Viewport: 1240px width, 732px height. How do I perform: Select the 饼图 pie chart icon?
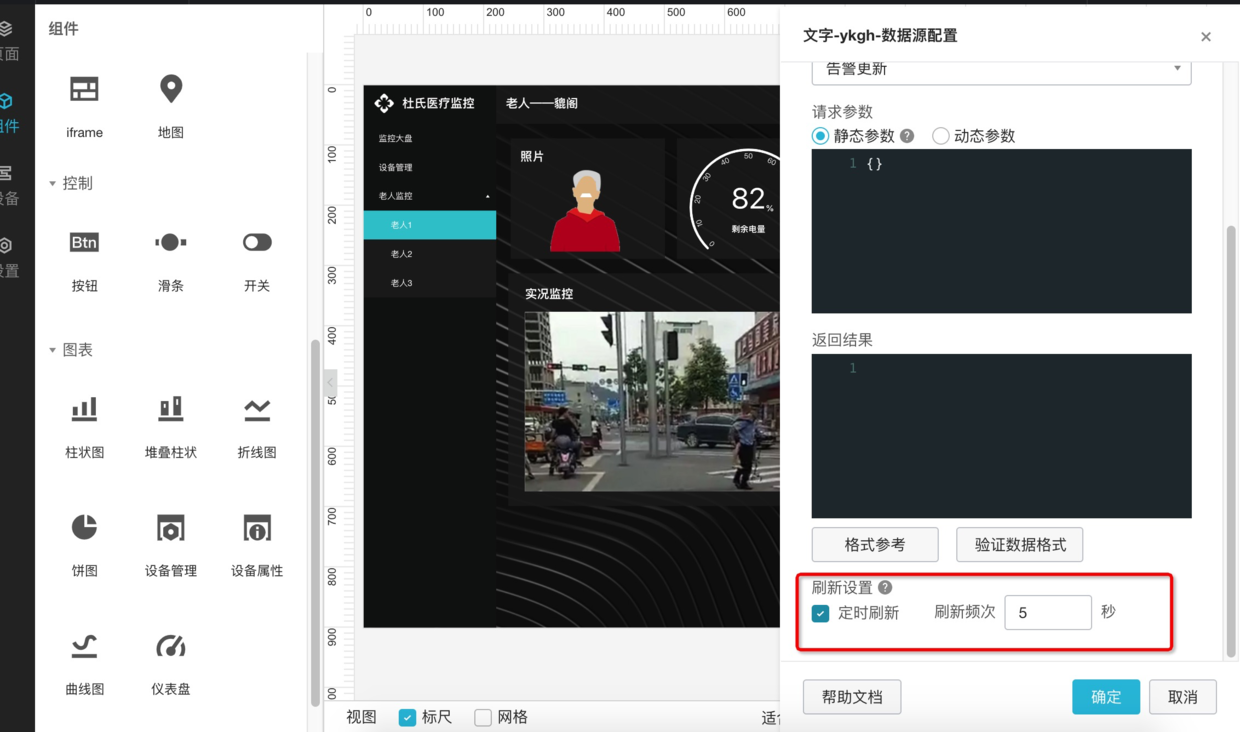(x=84, y=527)
